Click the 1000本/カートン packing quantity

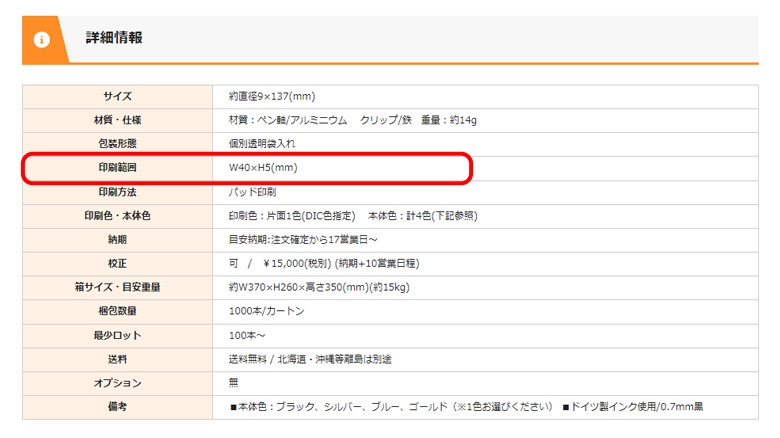(267, 311)
